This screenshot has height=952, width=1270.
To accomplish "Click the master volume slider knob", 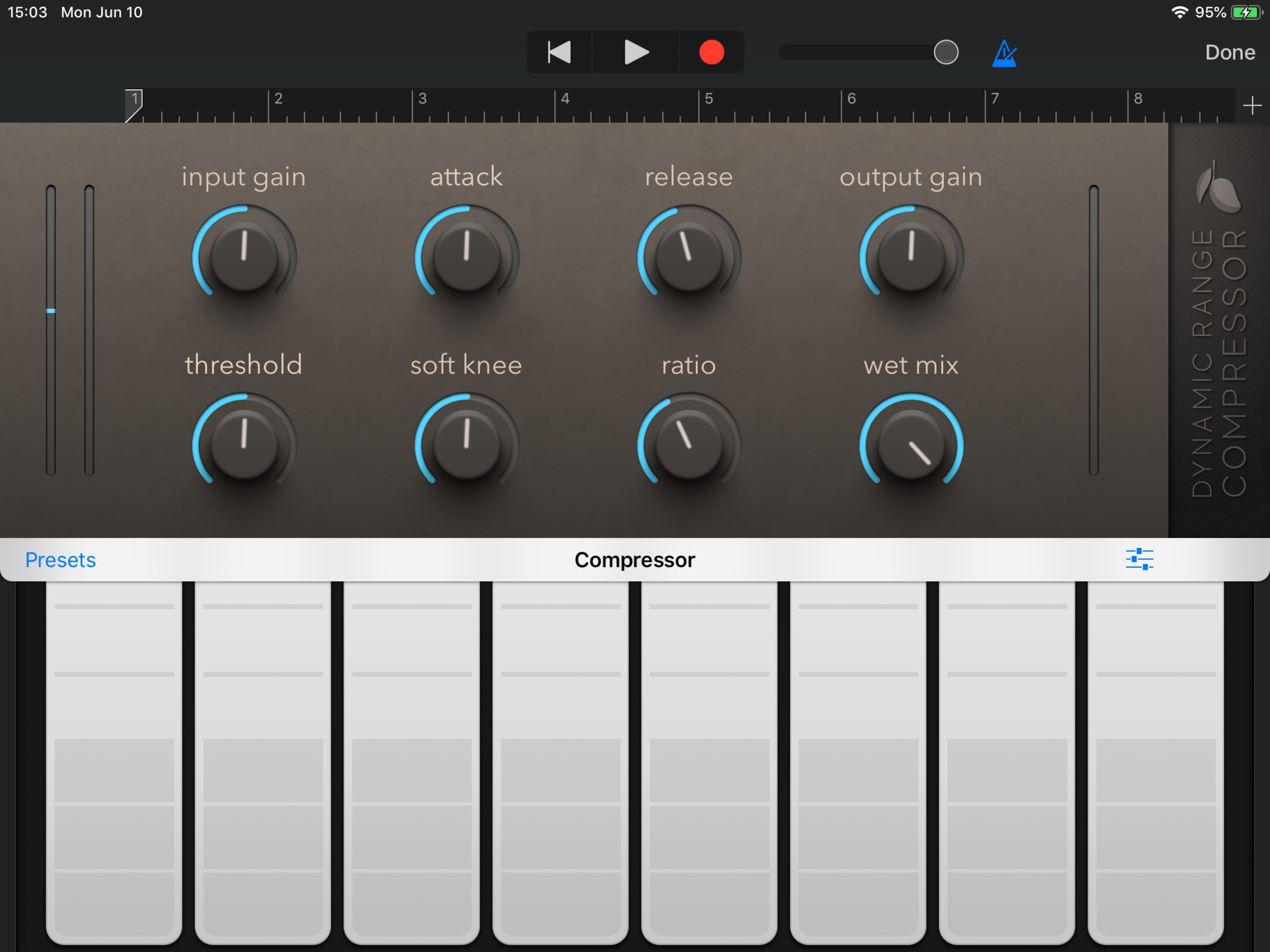I will (x=945, y=52).
